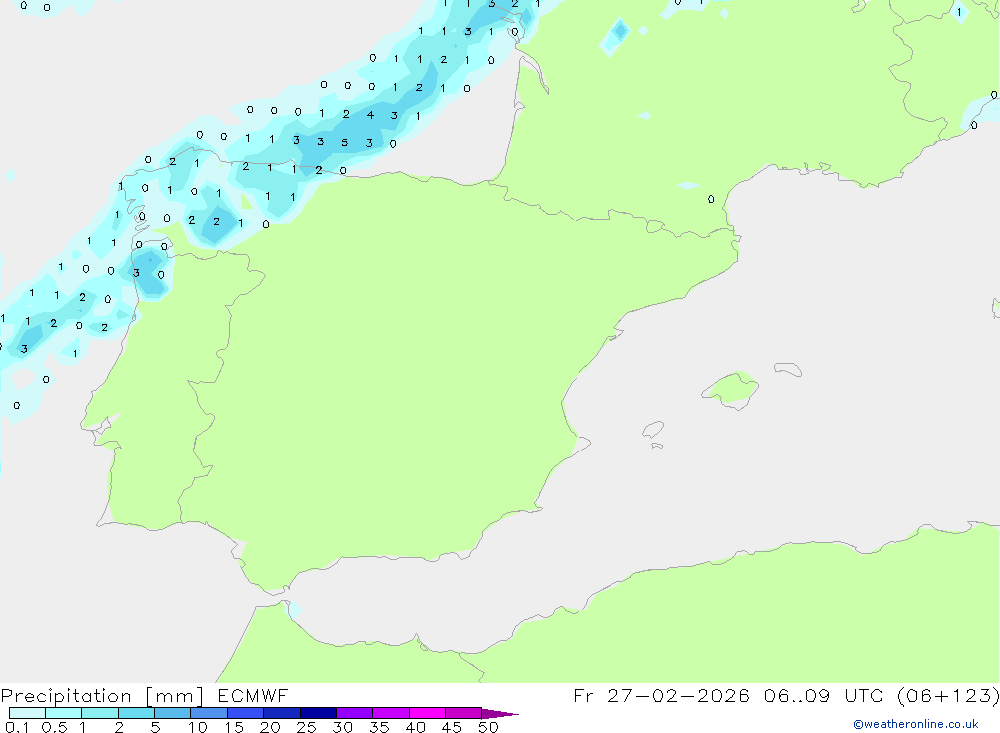The width and height of the screenshot is (1000, 733).
Task: Select the 25–30 mm navy legend swatch
Action: point(318,713)
